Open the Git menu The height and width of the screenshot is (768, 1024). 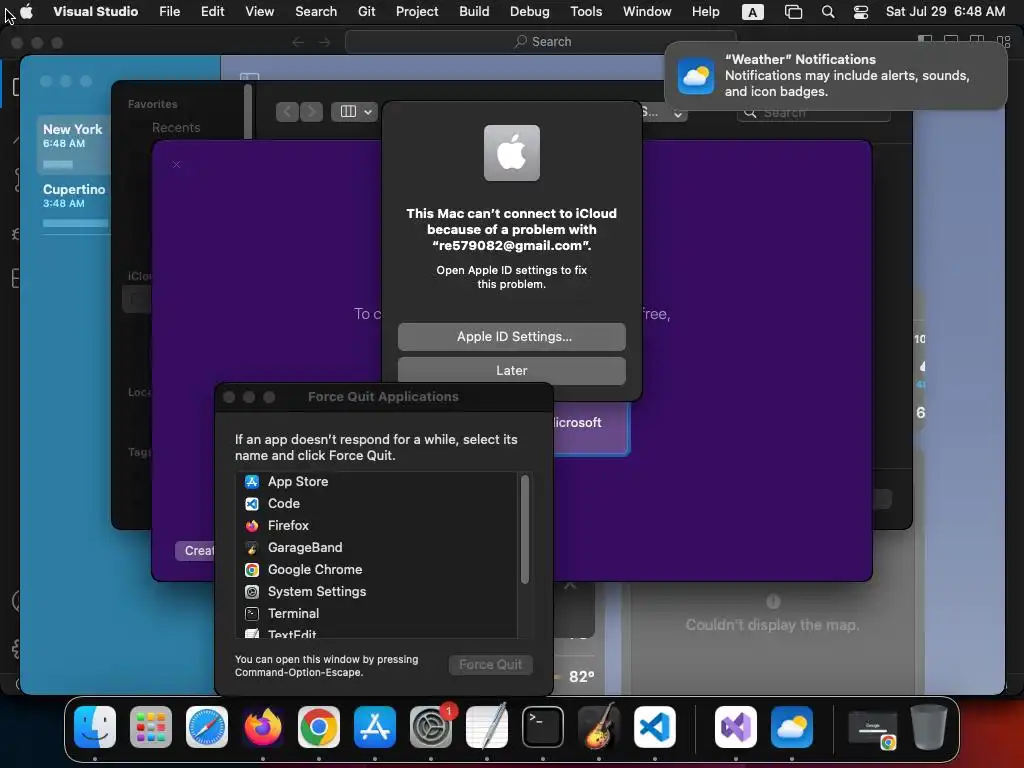[x=366, y=12]
